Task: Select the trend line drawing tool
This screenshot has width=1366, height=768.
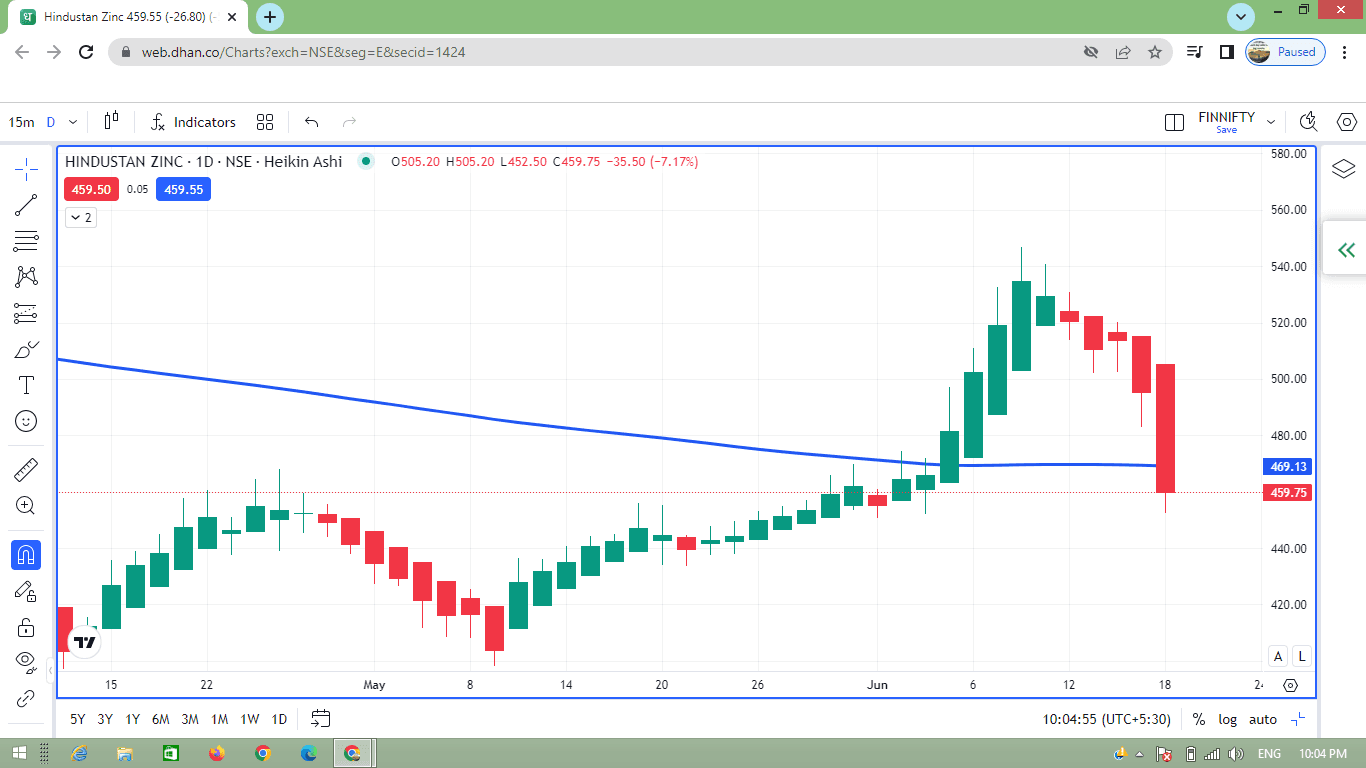Action: pos(26,205)
